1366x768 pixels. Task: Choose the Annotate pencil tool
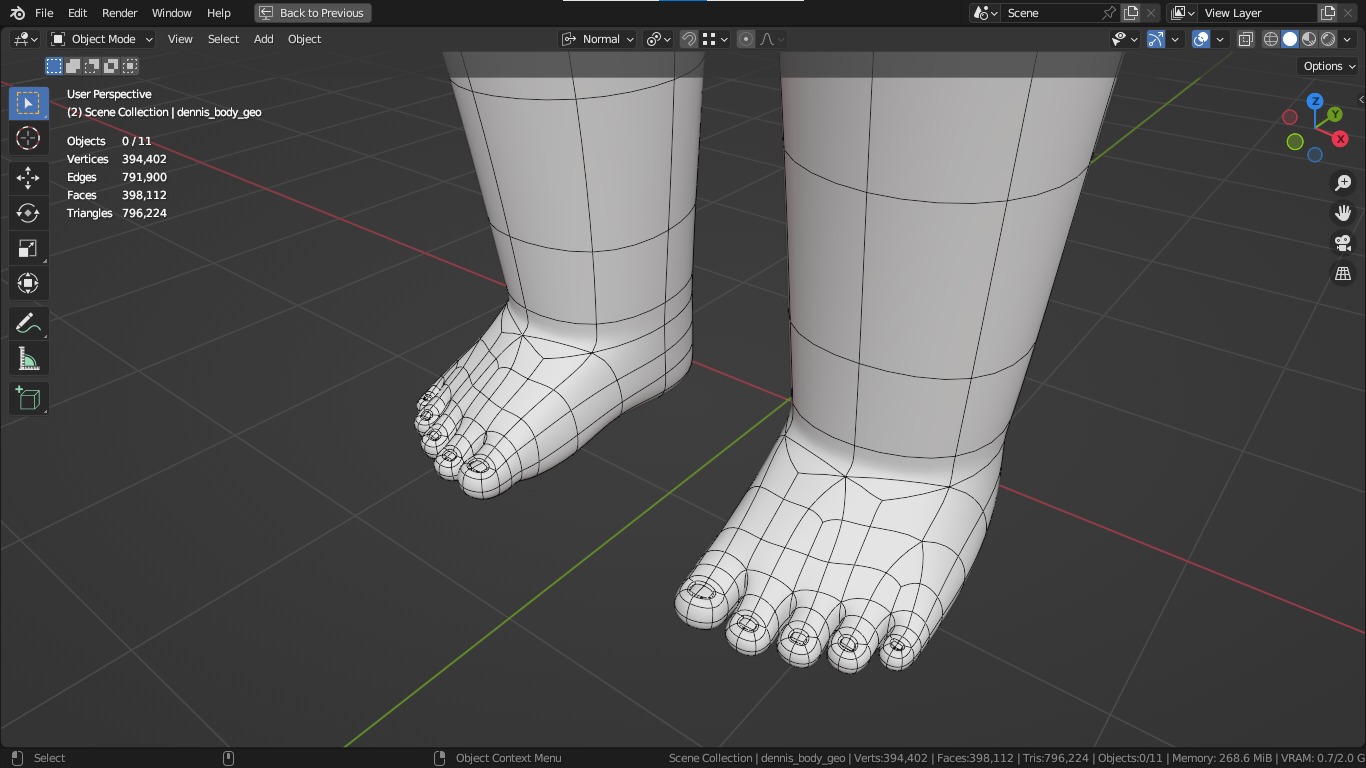click(28, 323)
